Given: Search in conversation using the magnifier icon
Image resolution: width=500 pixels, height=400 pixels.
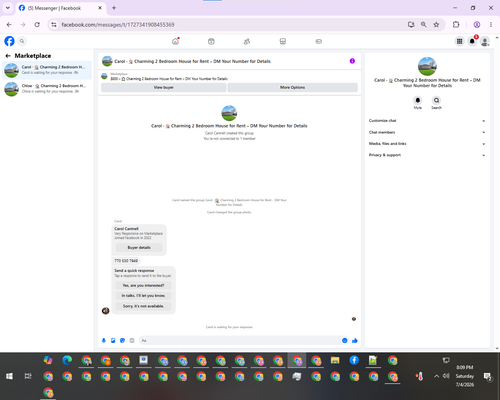Looking at the screenshot, I should [436, 100].
